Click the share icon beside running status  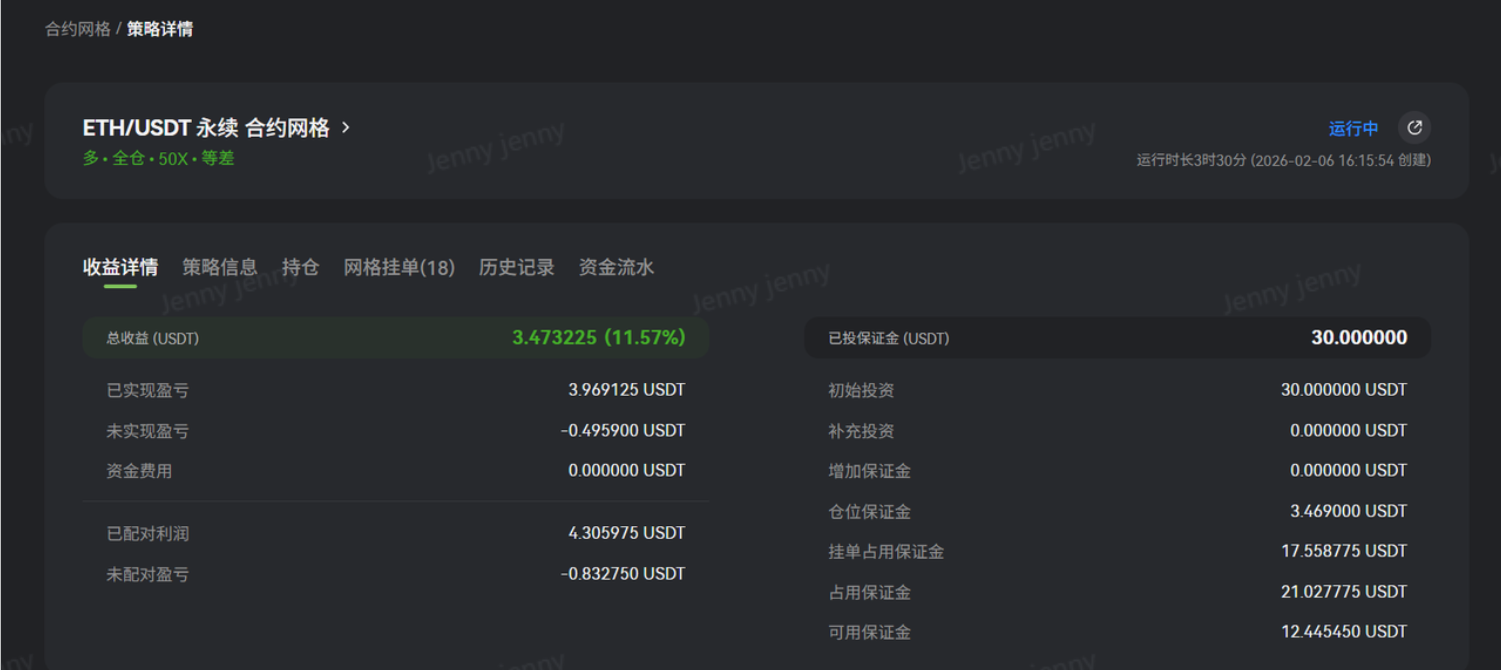[1414, 128]
